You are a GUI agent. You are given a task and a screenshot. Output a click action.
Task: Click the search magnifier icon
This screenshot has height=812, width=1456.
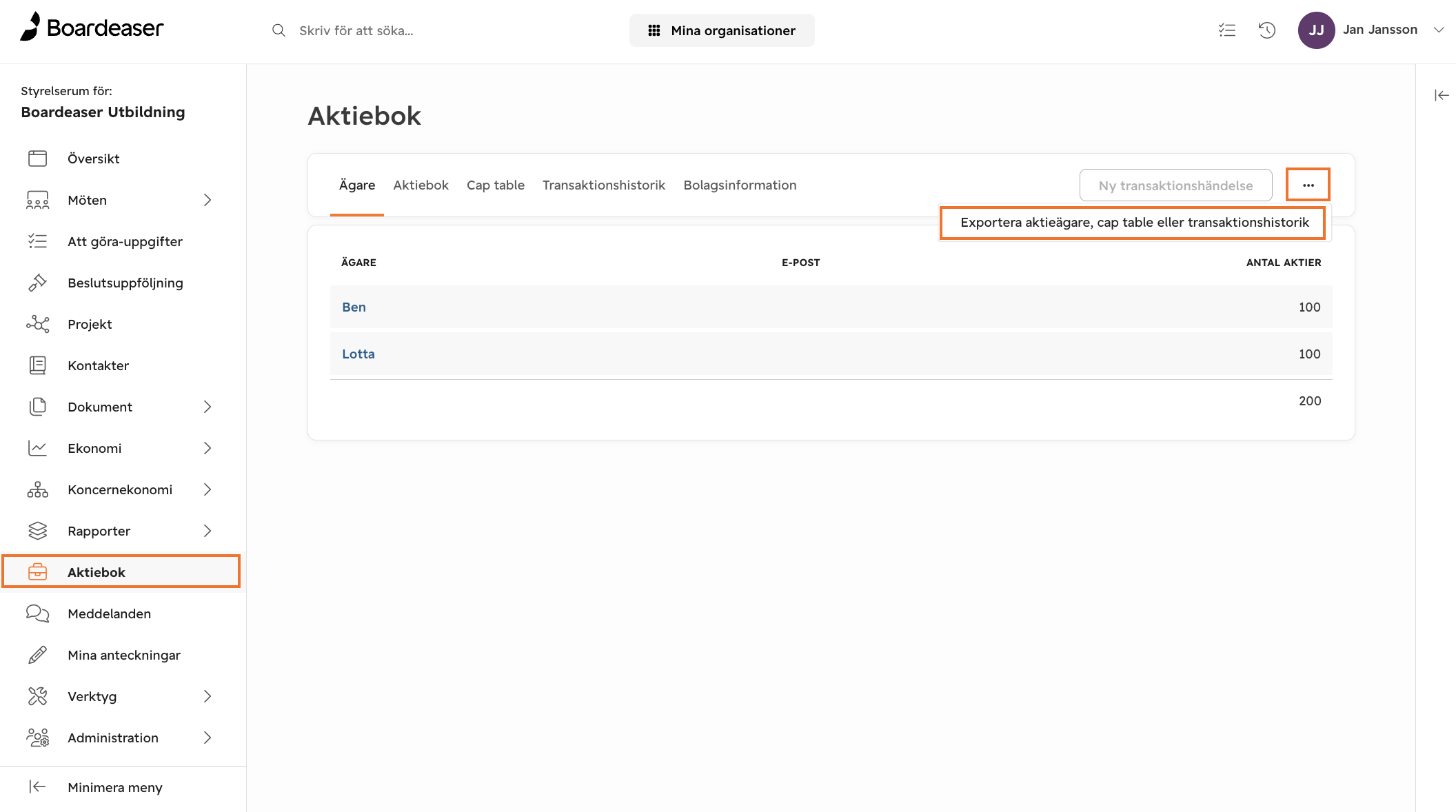(x=279, y=30)
